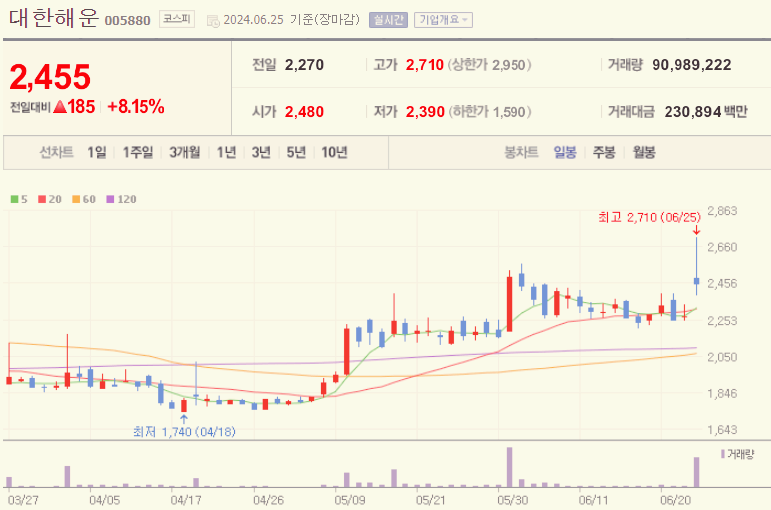The width and height of the screenshot is (771, 510).
Task: Switch to 월봉 candlestick chart
Action: 644,152
